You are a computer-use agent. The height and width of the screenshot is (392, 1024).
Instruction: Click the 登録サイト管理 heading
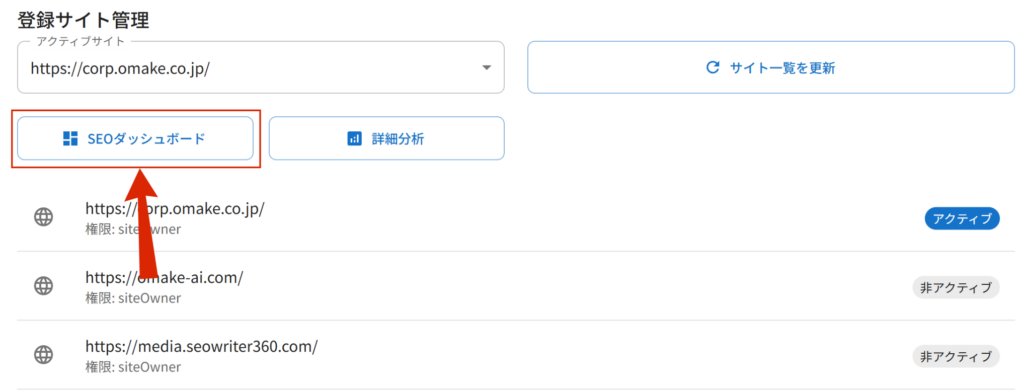click(84, 20)
